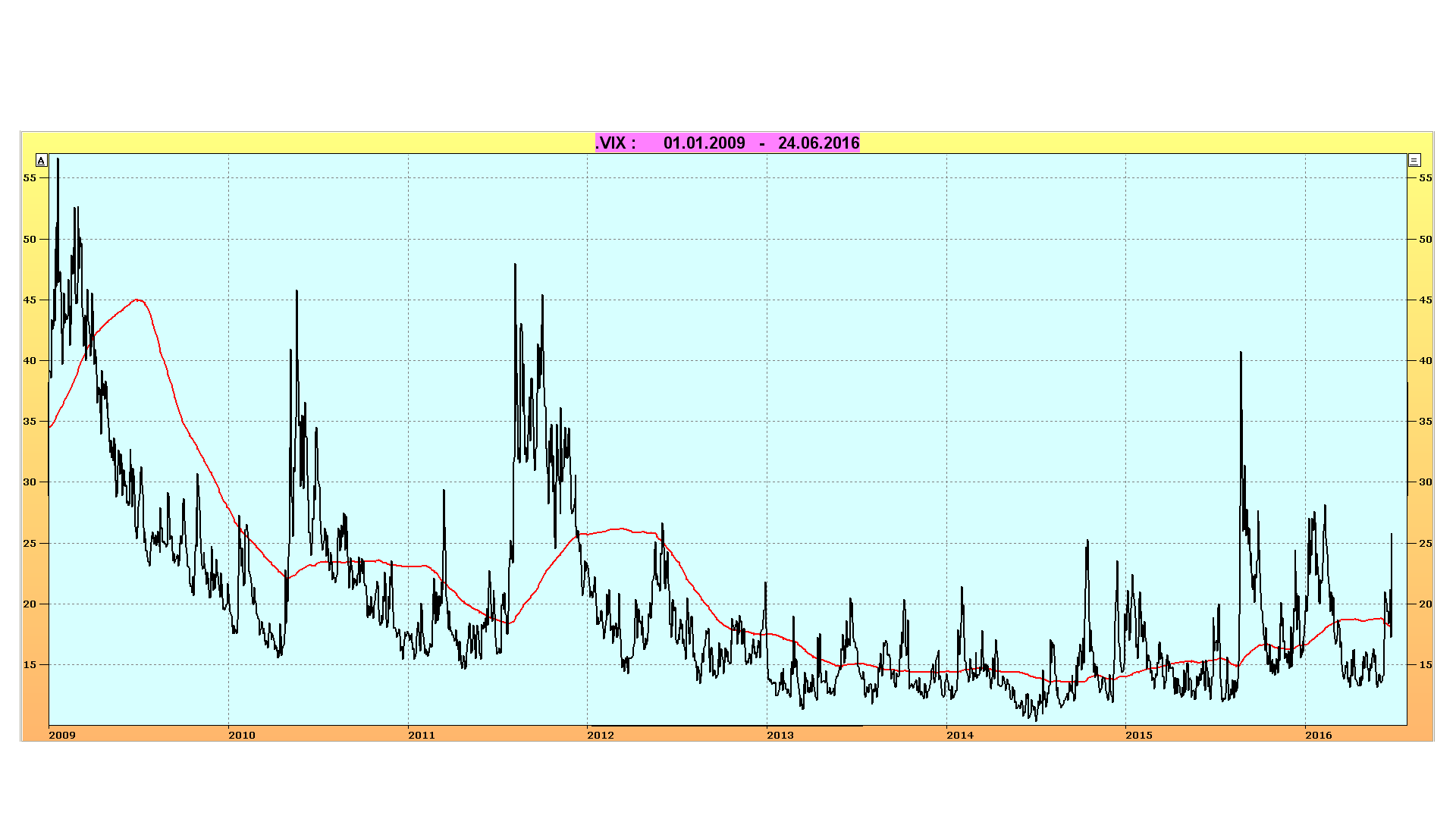This screenshot has height=819, width=1456.
Task: Click the 2011 label on the time axis
Action: [422, 735]
